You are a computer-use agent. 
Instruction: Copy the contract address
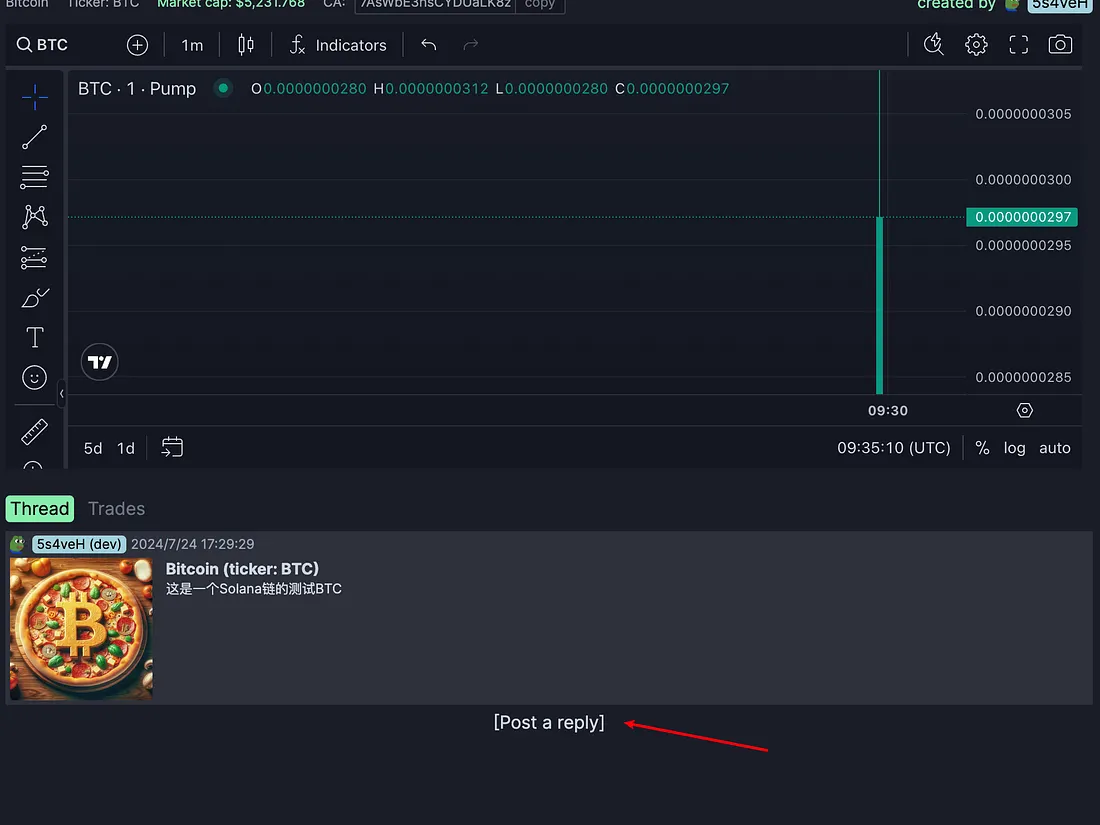(x=539, y=4)
